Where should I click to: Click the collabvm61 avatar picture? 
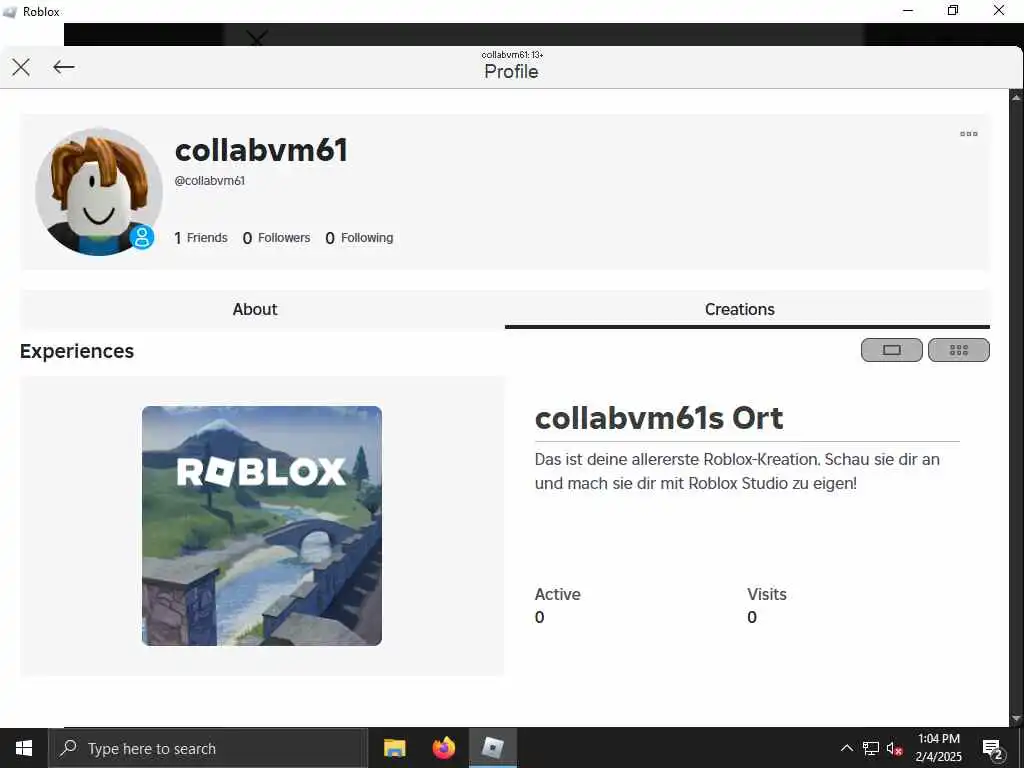pos(99,191)
